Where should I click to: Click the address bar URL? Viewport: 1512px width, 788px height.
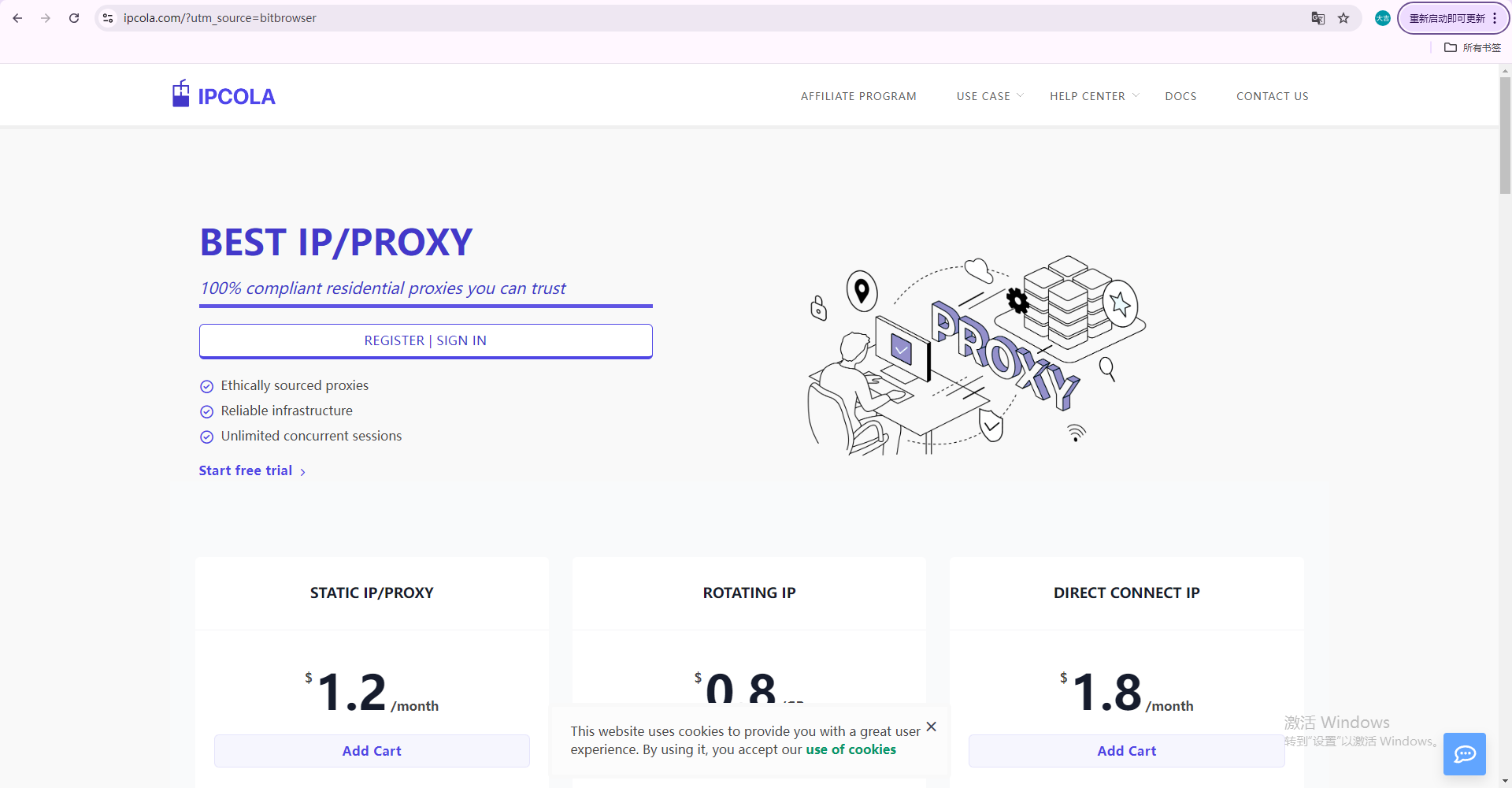tap(220, 18)
